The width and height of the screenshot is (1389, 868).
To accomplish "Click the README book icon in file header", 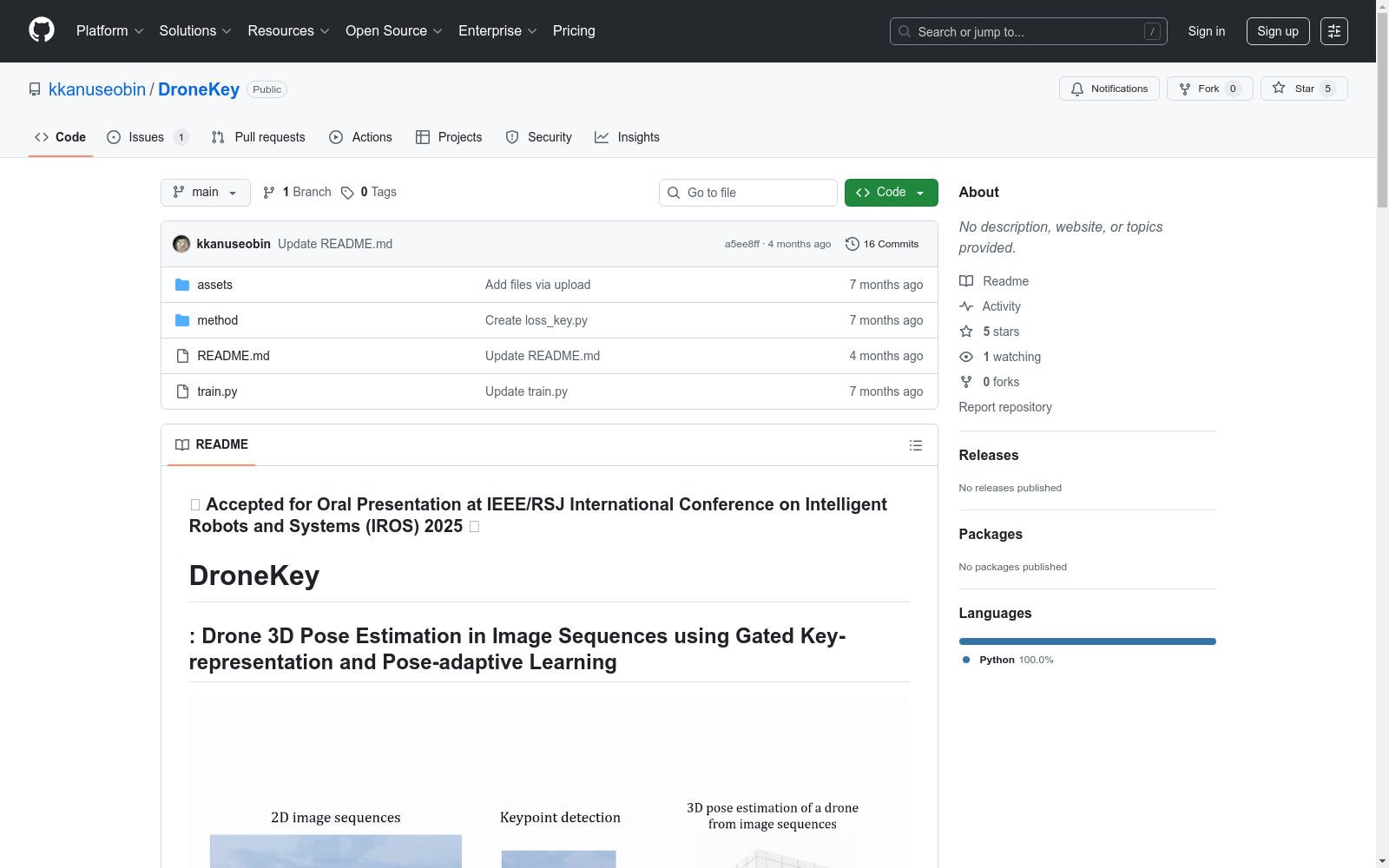I will coord(182,444).
